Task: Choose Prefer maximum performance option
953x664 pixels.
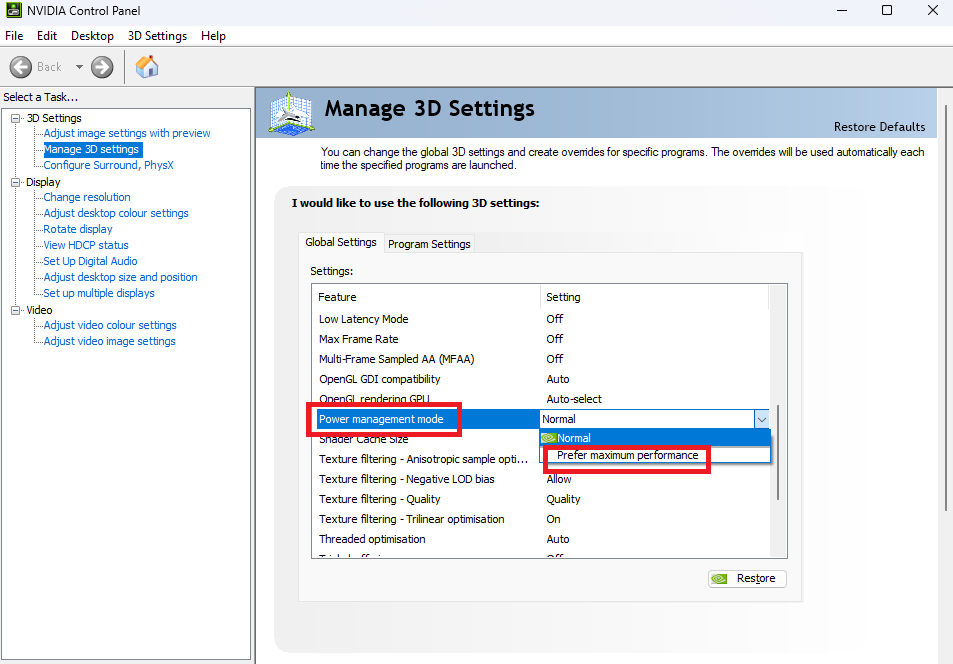Action: [x=655, y=455]
